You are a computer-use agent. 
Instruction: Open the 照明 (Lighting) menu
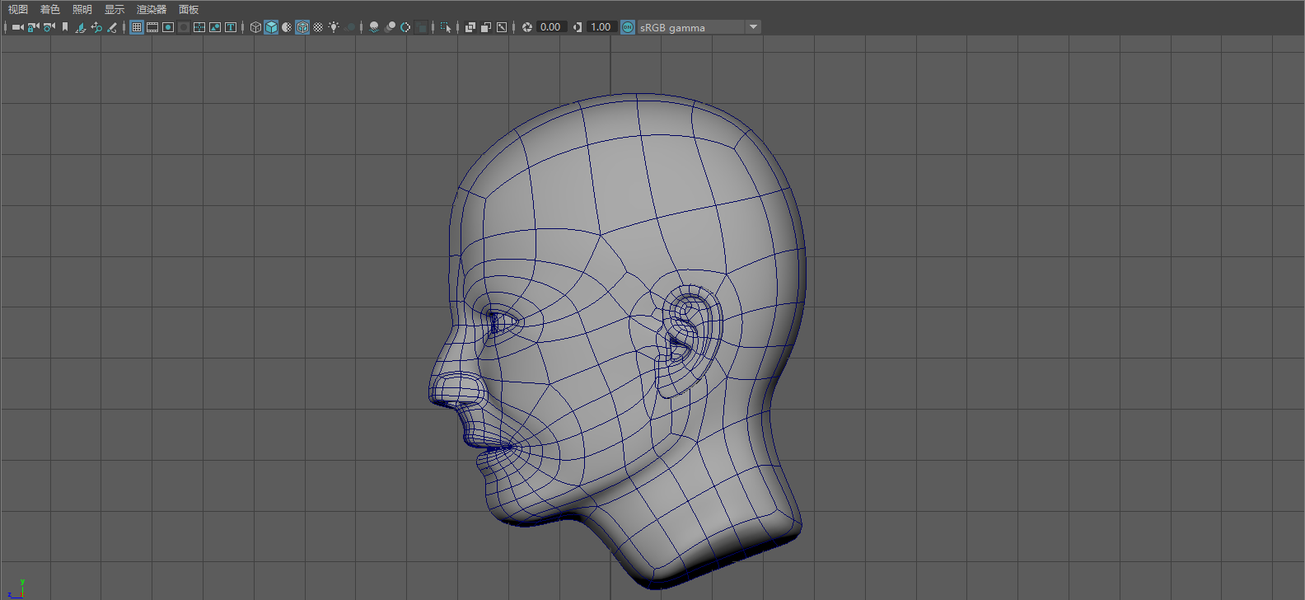coord(82,9)
